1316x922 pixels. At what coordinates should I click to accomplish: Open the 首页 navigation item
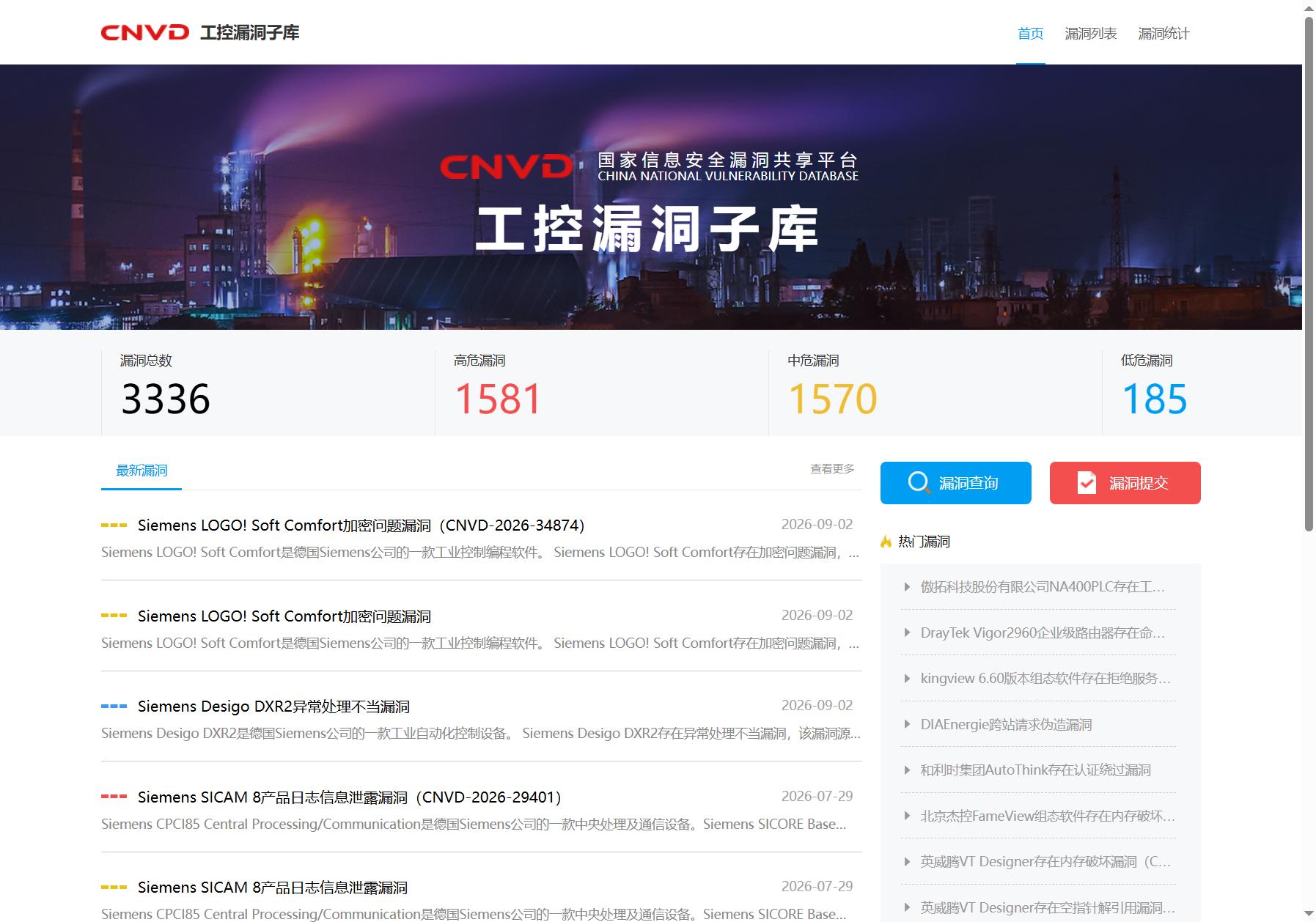[1030, 34]
